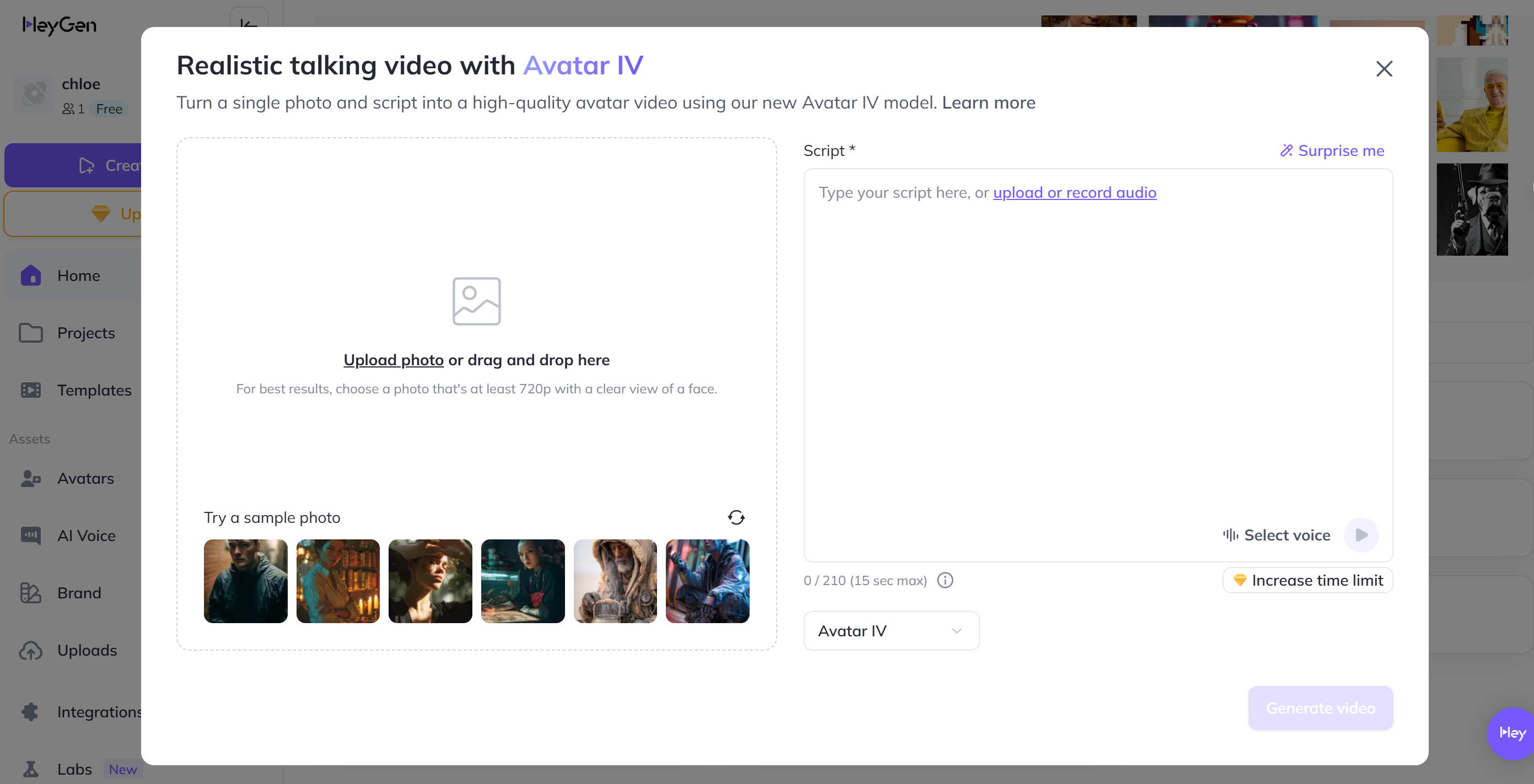Click the Generate video button
The width and height of the screenshot is (1534, 784).
(1320, 708)
